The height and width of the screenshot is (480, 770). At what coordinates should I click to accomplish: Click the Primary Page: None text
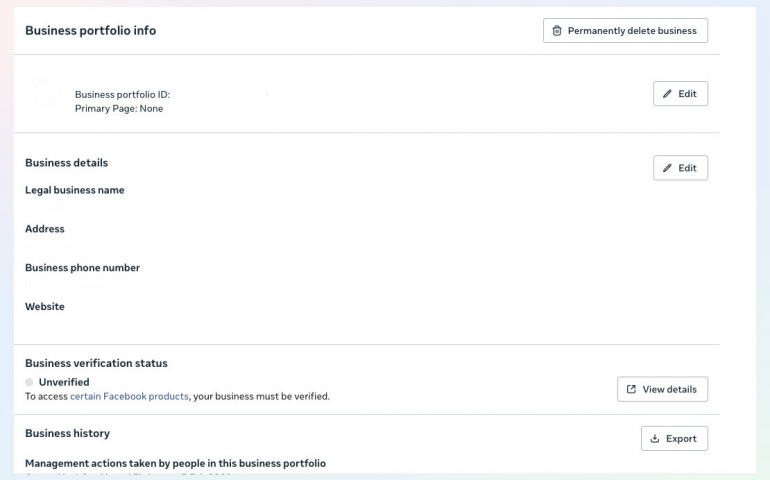click(118, 108)
